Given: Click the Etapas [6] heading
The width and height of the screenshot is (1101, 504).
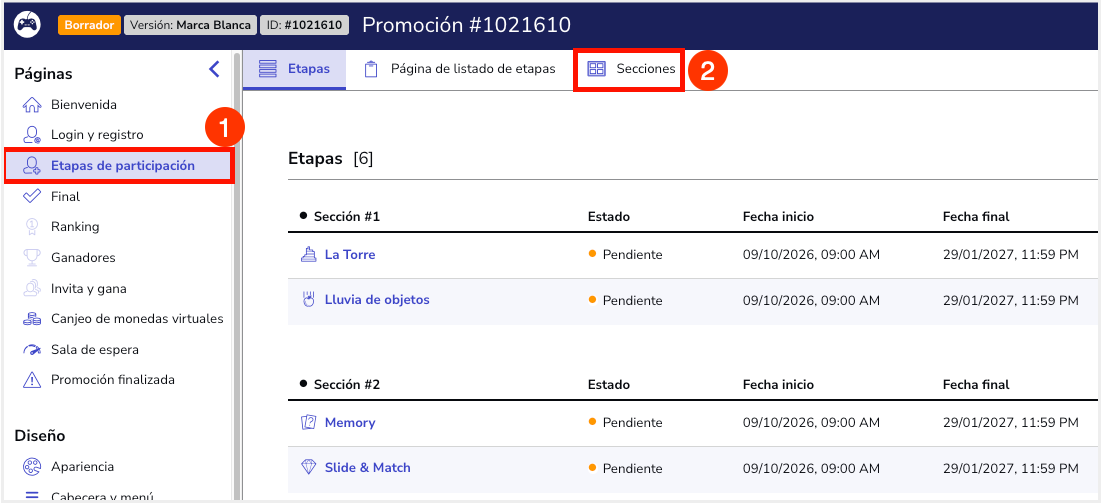Looking at the screenshot, I should (x=331, y=159).
